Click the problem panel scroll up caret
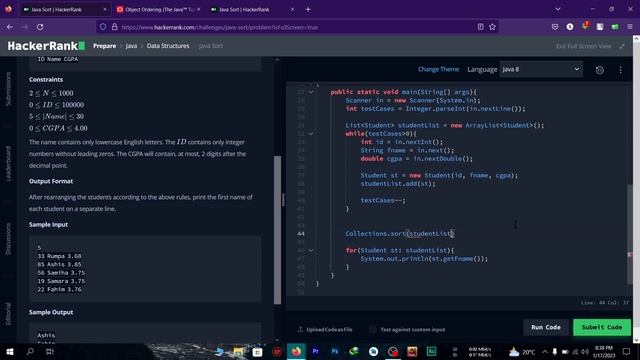640x360 pixels. tap(277, 60)
